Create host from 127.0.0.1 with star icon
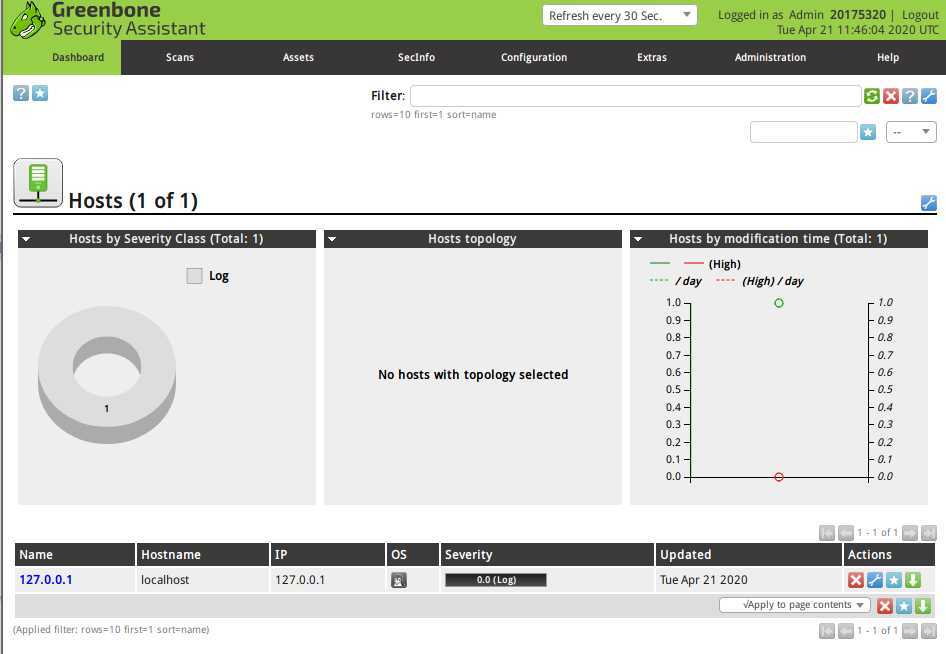Screen dimensions: 946x654 (894, 580)
